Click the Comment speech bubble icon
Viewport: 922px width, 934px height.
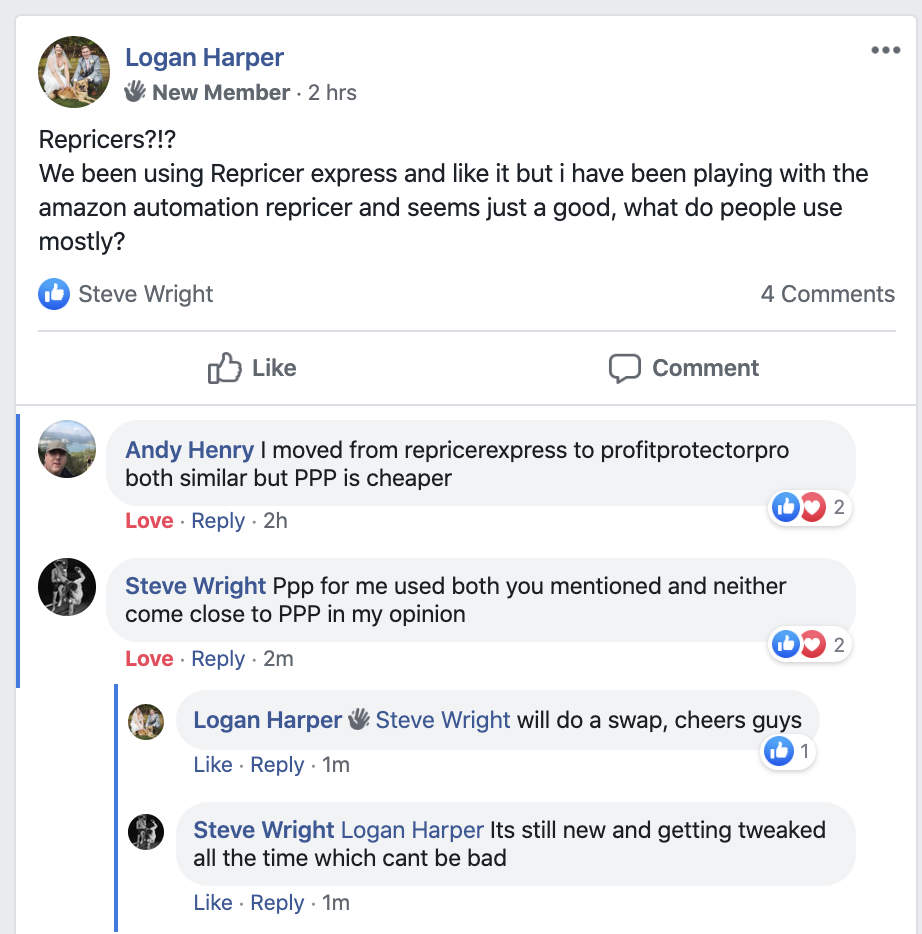624,368
